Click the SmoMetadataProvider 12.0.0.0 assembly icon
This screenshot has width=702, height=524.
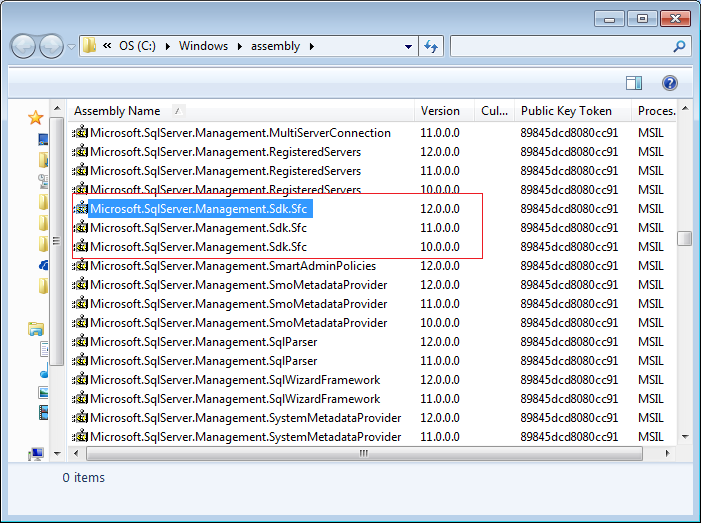[80, 284]
